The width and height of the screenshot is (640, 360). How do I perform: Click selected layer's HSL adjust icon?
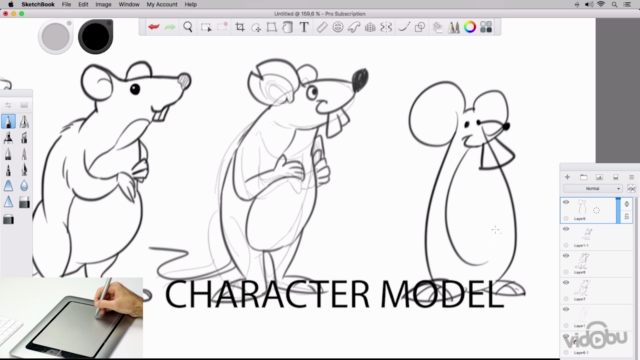[x=627, y=204]
